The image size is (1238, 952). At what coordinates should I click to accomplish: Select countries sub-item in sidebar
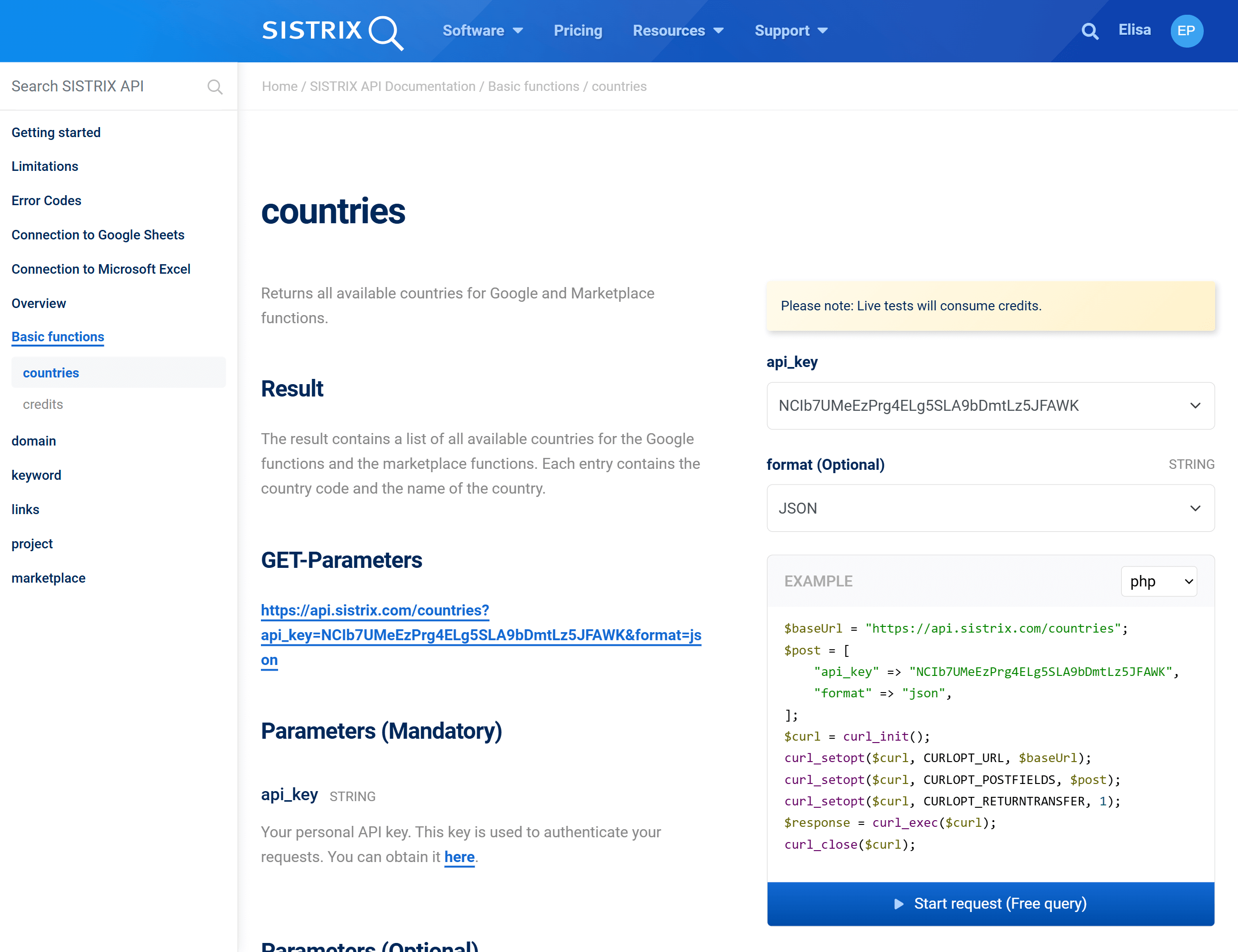119,372
